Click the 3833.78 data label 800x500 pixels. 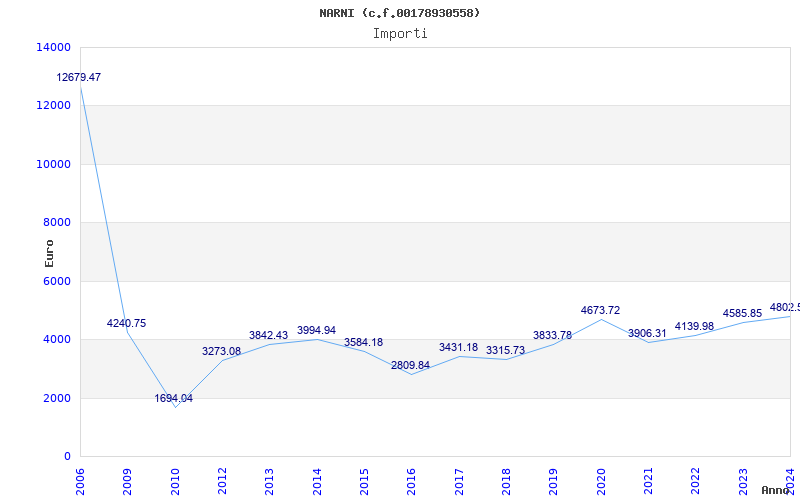pyautogui.click(x=553, y=336)
